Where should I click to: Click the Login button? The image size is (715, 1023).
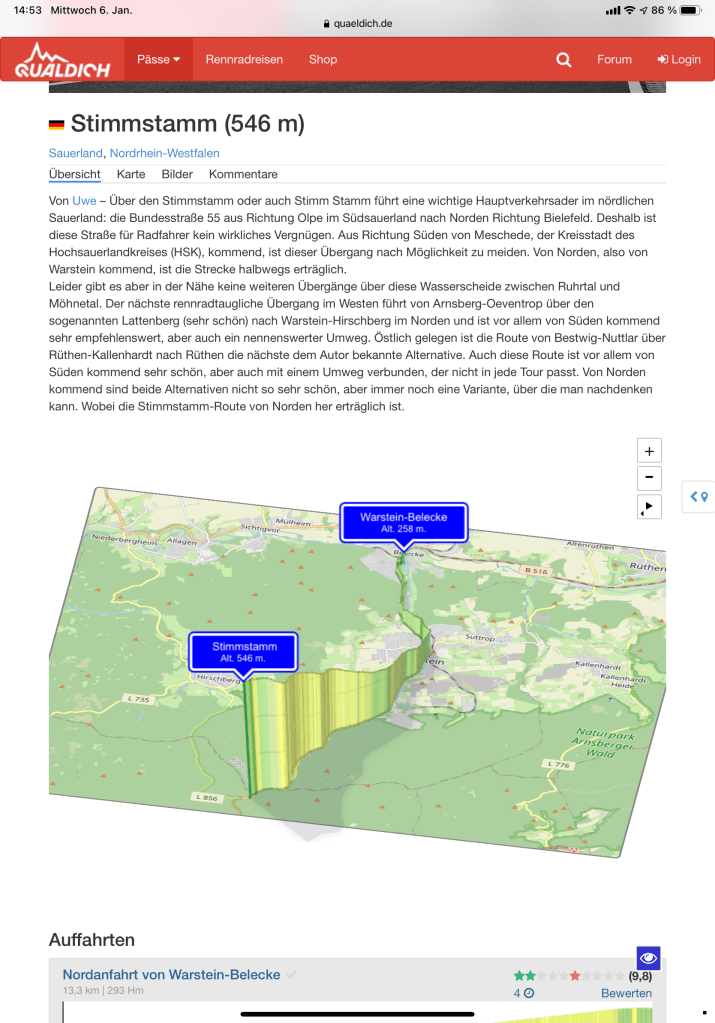tap(679, 60)
